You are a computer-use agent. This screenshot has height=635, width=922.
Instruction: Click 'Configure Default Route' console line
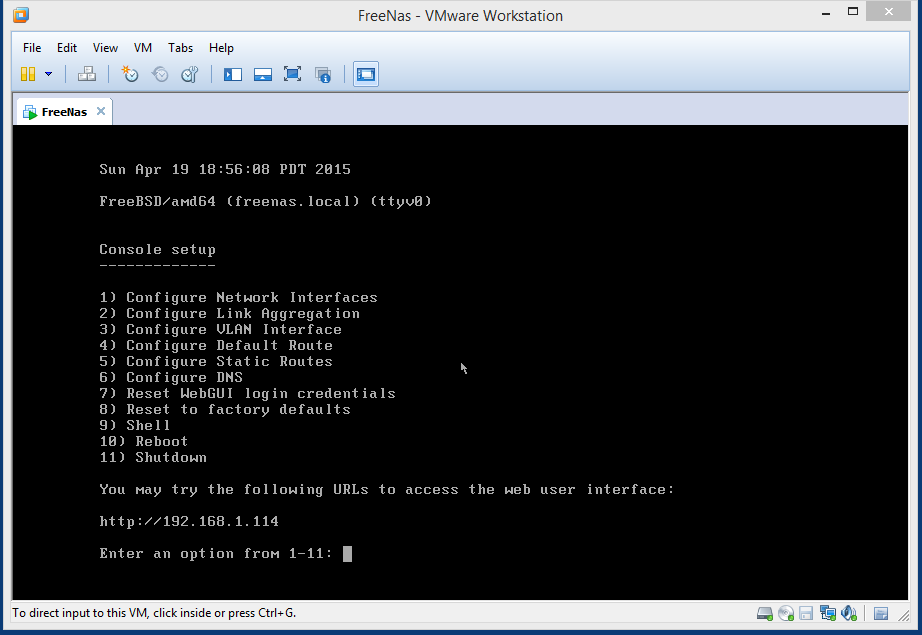(x=216, y=346)
